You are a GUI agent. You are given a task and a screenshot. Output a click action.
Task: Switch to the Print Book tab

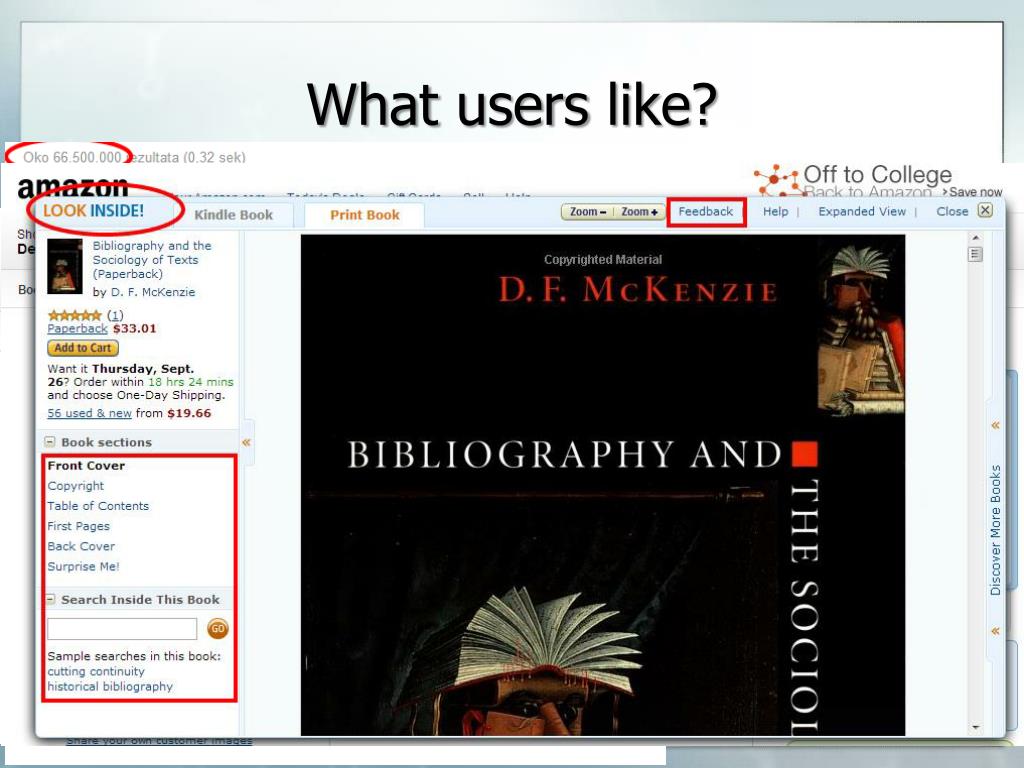click(364, 215)
